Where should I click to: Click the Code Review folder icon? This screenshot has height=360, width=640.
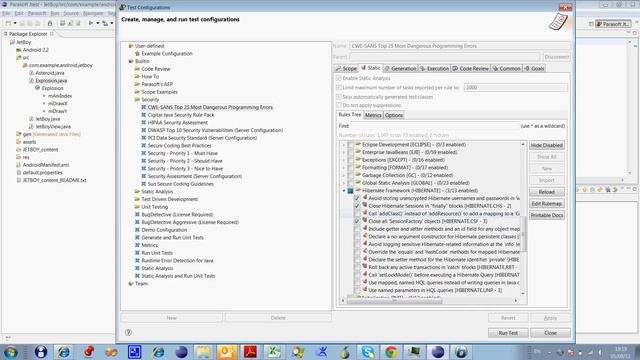pos(137,69)
